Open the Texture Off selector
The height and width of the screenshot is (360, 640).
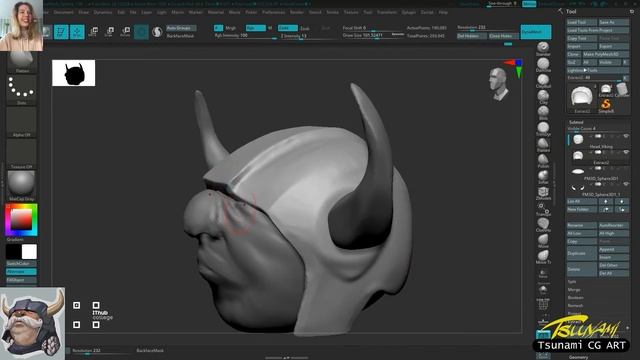21,154
